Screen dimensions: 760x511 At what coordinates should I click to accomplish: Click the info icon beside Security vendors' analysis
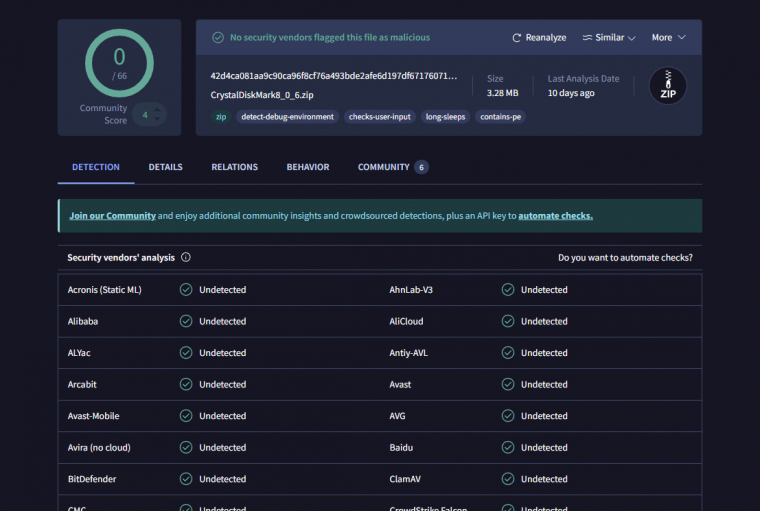tap(186, 258)
